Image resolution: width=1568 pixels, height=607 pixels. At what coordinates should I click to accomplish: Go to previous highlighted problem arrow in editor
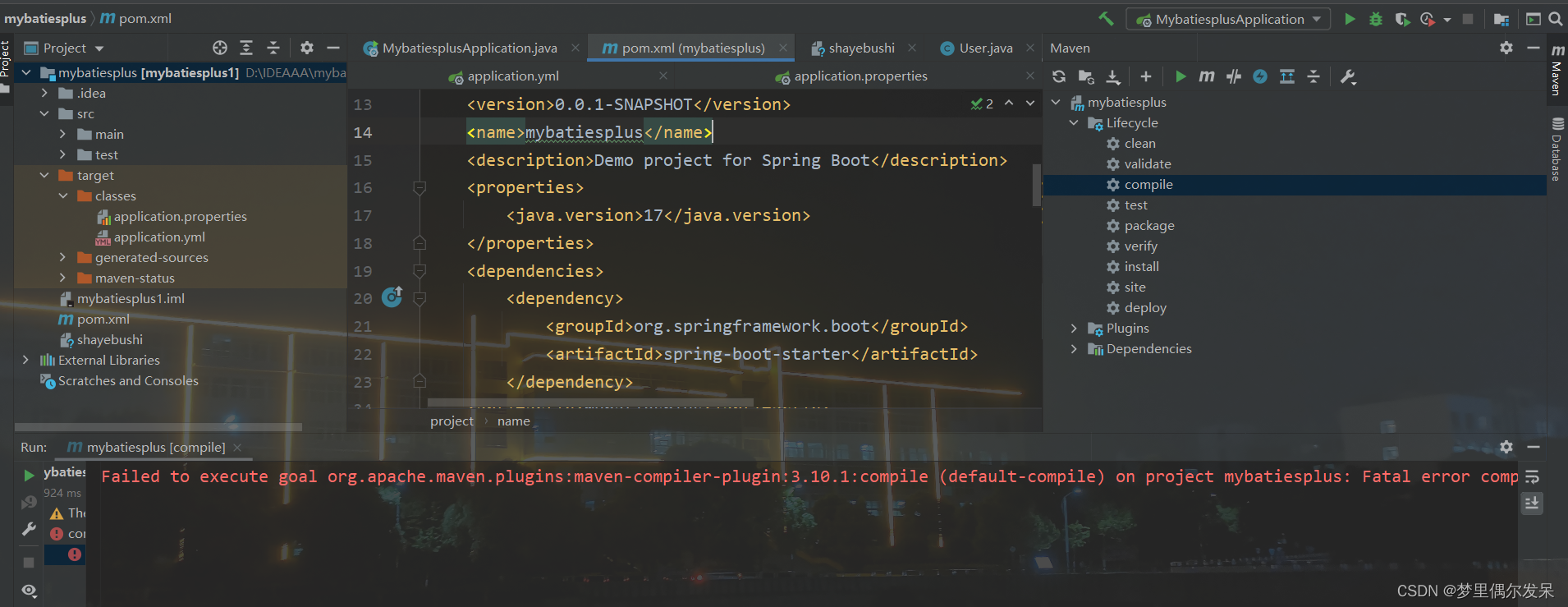click(x=1009, y=103)
